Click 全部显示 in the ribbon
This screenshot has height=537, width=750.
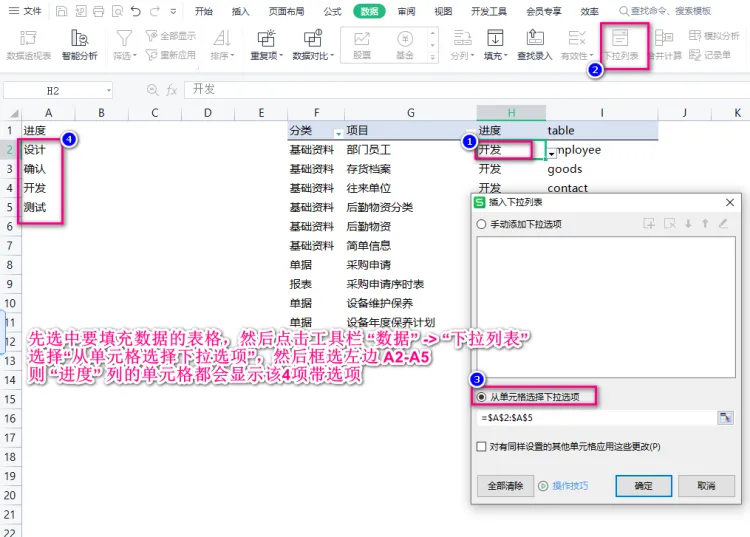(171, 36)
